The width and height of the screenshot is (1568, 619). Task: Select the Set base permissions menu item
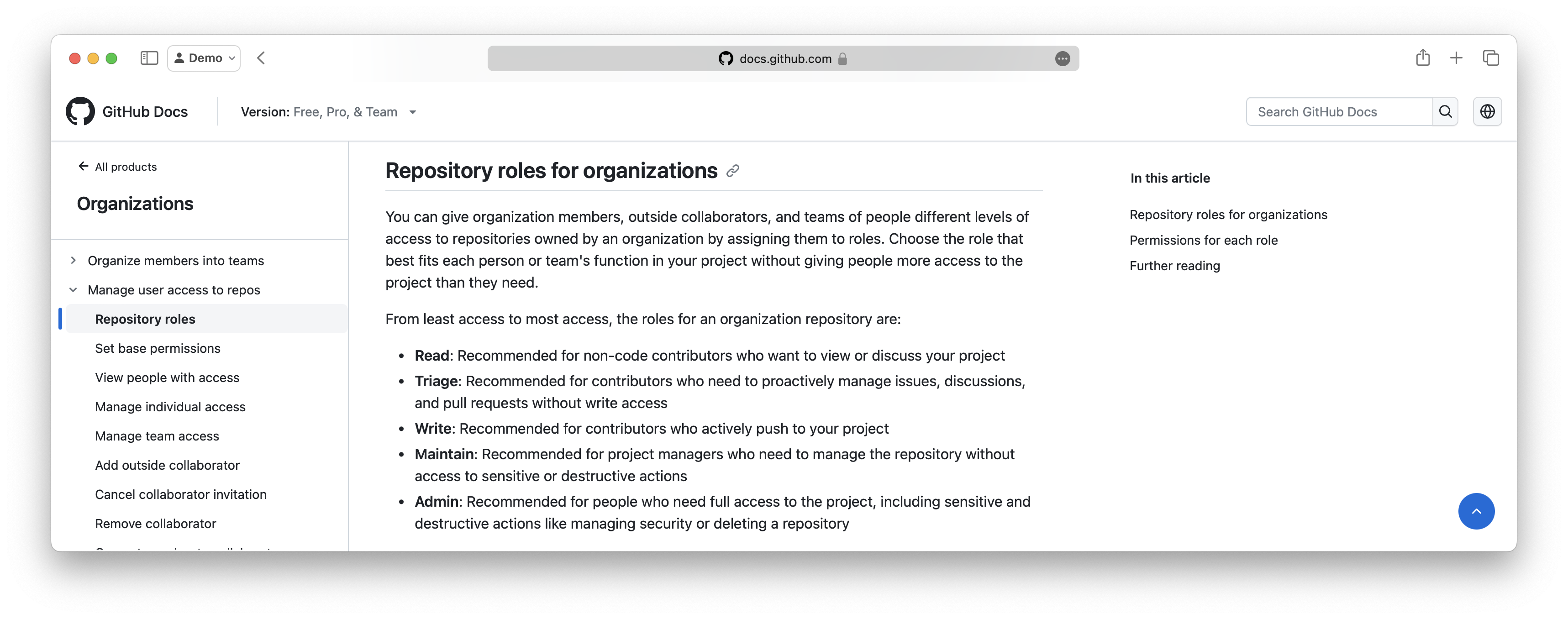[157, 348]
